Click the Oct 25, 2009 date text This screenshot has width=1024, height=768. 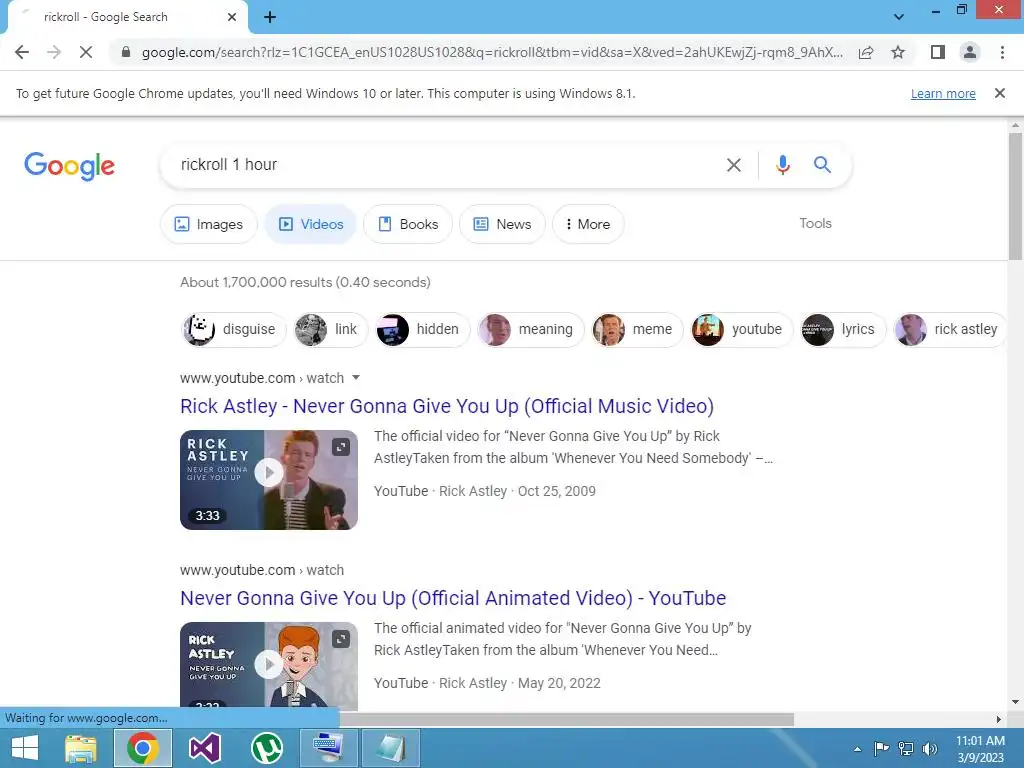point(556,491)
